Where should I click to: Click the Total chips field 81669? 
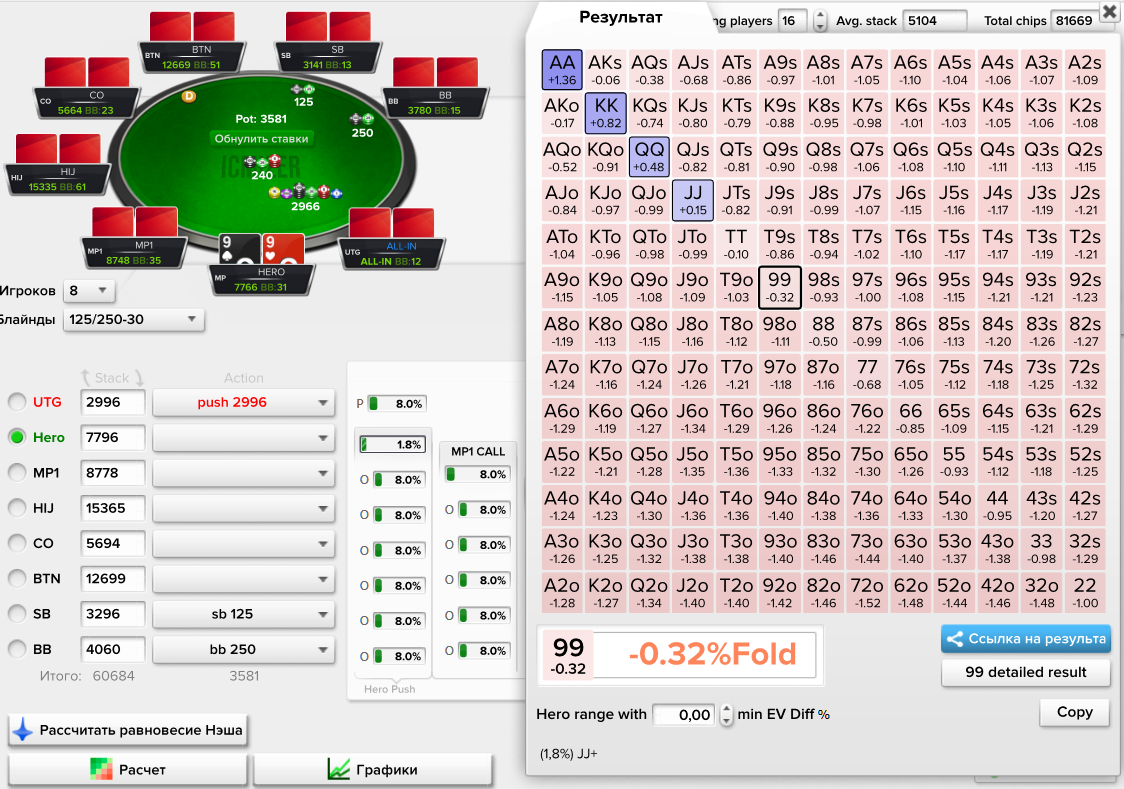[x=1074, y=21]
